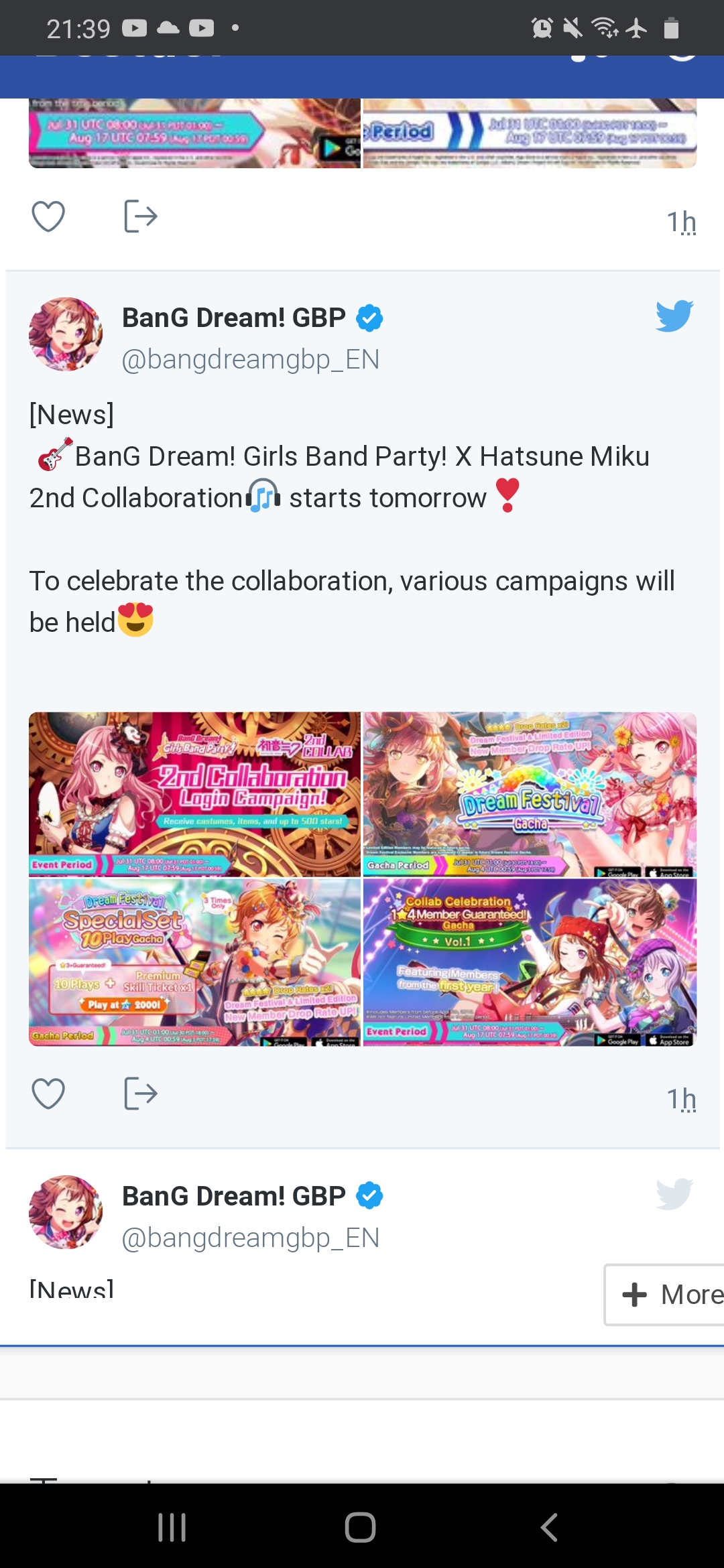Open Twitter bird icon on collaboration tweet
The height and width of the screenshot is (1568, 724).
coord(674,316)
